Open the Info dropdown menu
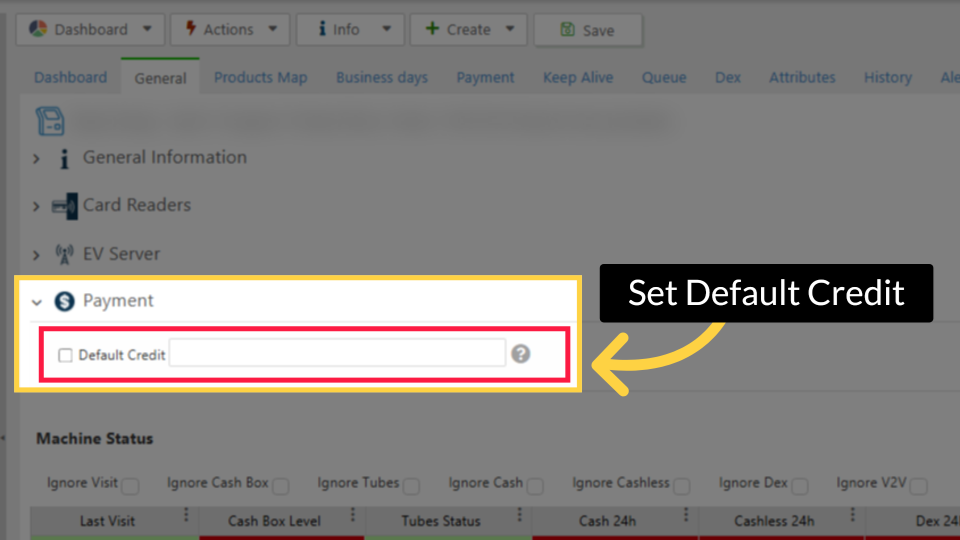Image resolution: width=960 pixels, height=540 pixels. [350, 29]
